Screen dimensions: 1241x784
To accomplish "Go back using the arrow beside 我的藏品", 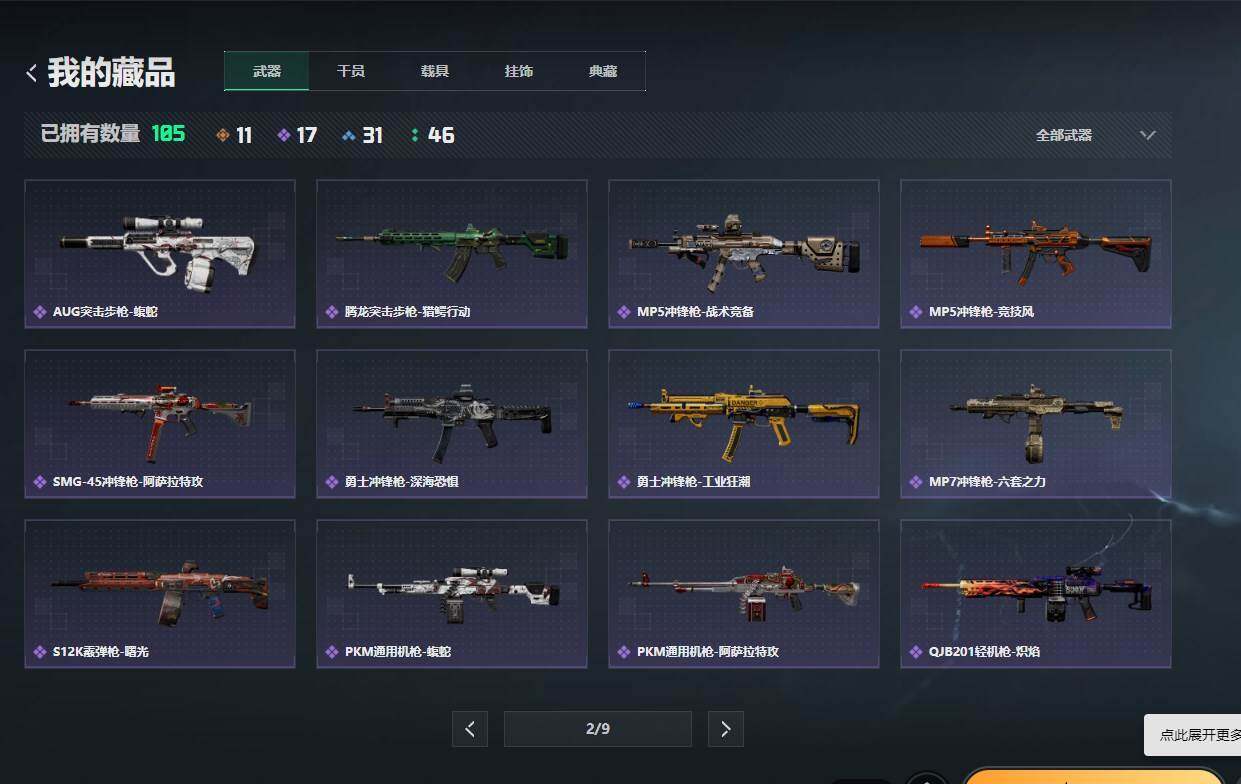I will [x=32, y=72].
